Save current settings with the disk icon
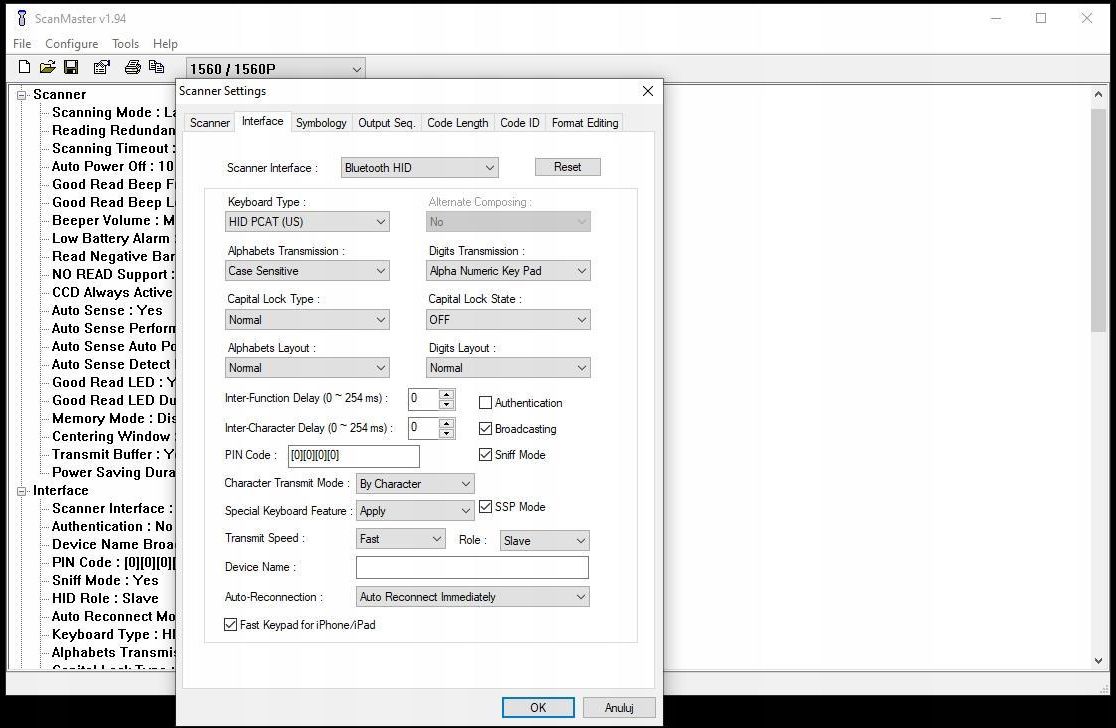Image resolution: width=1116 pixels, height=728 pixels. pyautogui.click(x=71, y=66)
